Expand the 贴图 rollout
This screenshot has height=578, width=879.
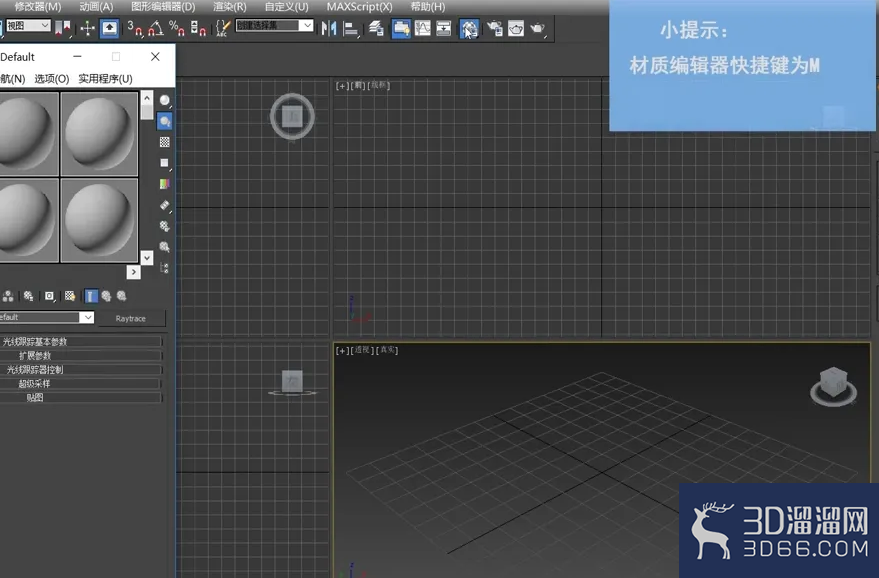[81, 397]
